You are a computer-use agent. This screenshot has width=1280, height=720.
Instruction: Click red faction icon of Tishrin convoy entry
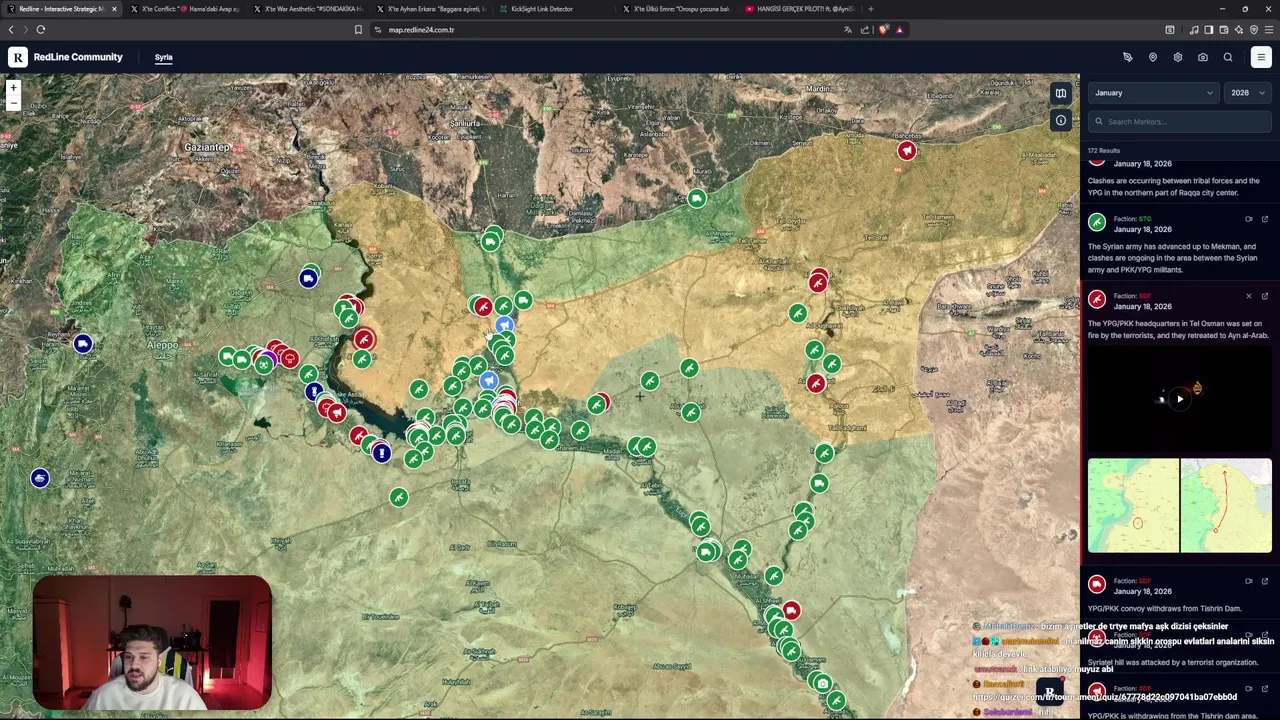click(x=1097, y=585)
